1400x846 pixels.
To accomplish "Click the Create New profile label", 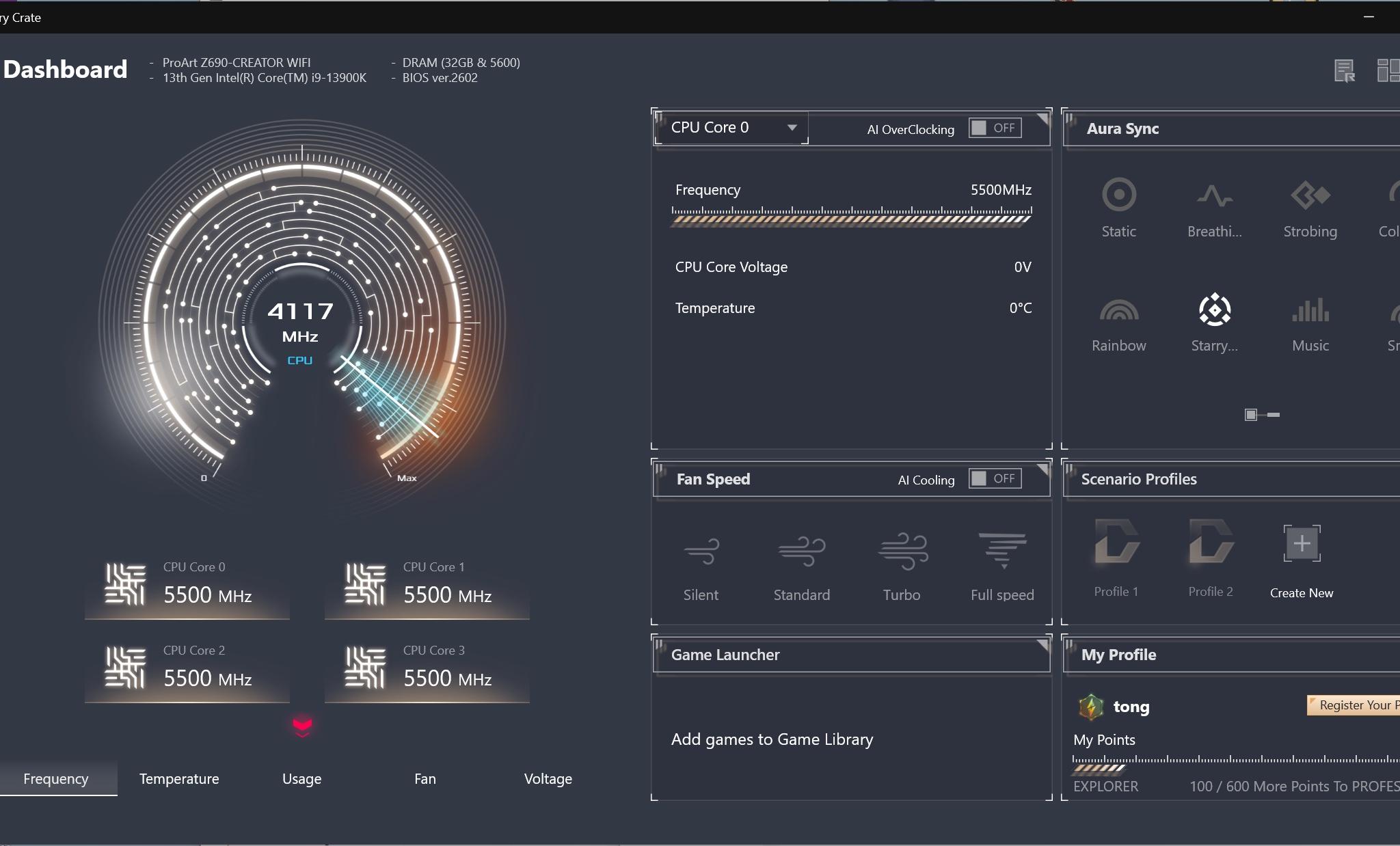I will point(1302,592).
